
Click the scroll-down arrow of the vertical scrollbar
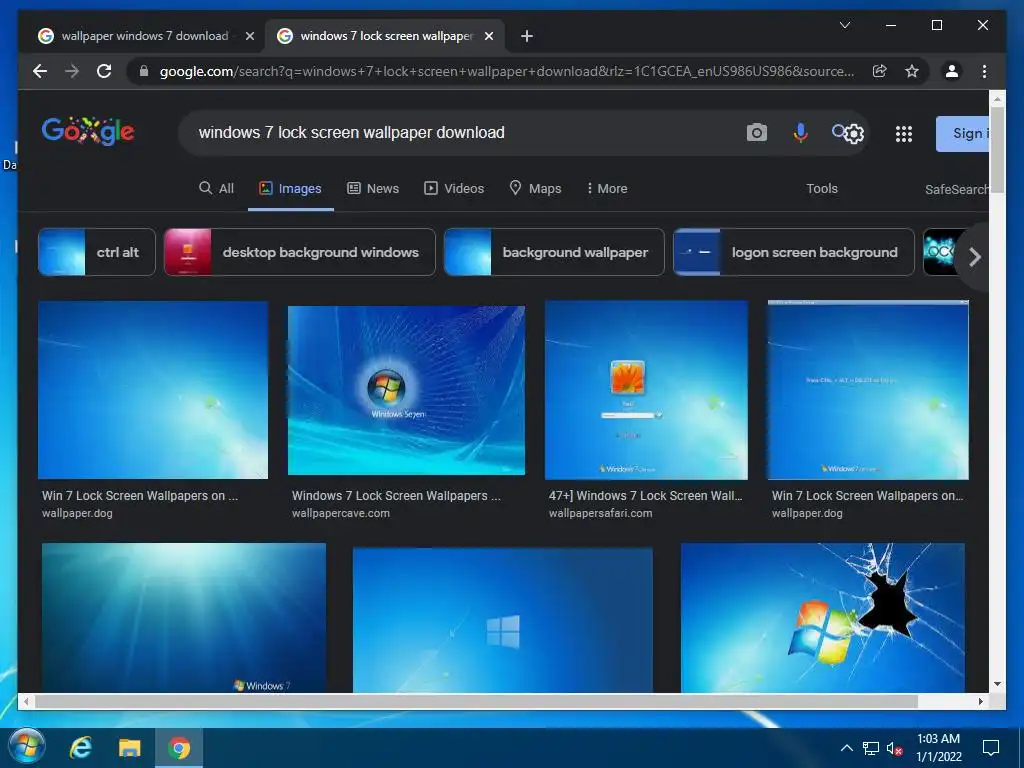(x=997, y=684)
